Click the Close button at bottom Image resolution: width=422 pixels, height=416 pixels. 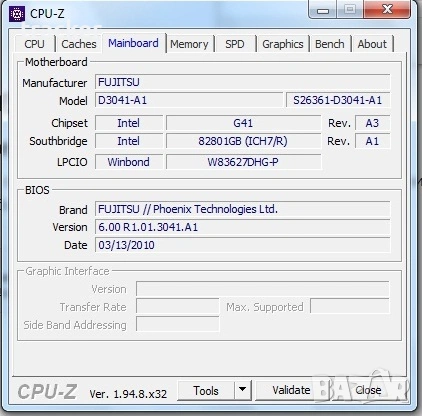368,390
